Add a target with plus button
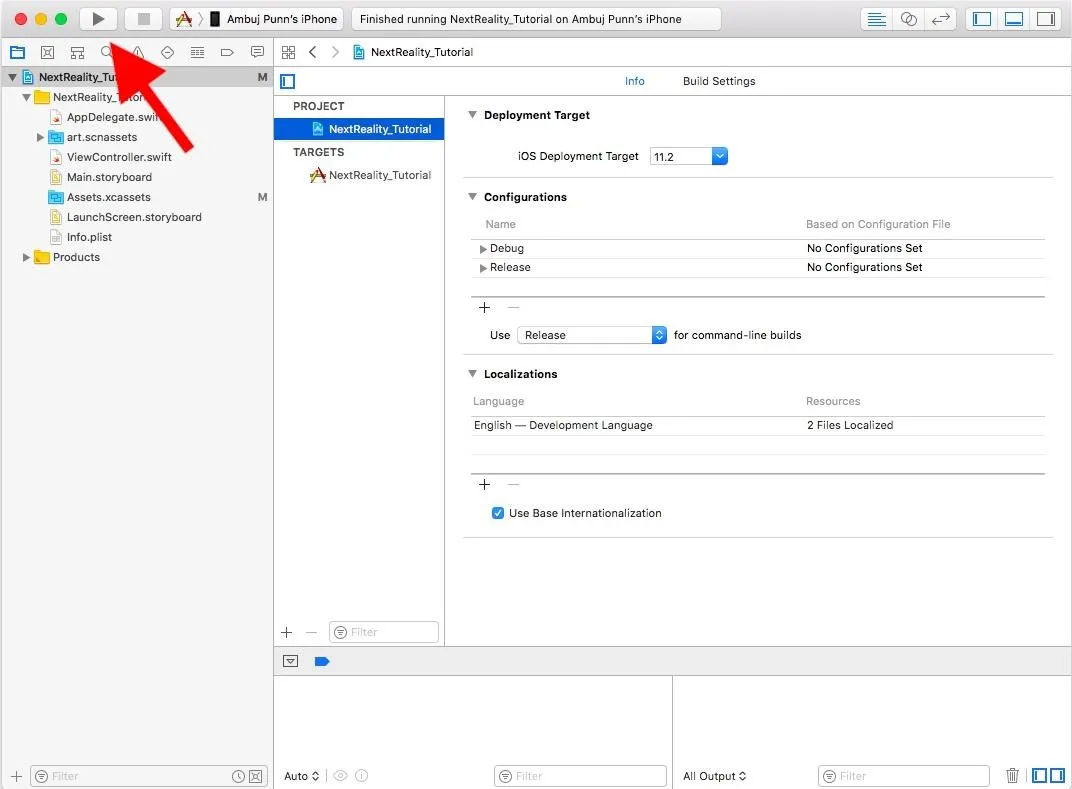1072x789 pixels. click(286, 632)
